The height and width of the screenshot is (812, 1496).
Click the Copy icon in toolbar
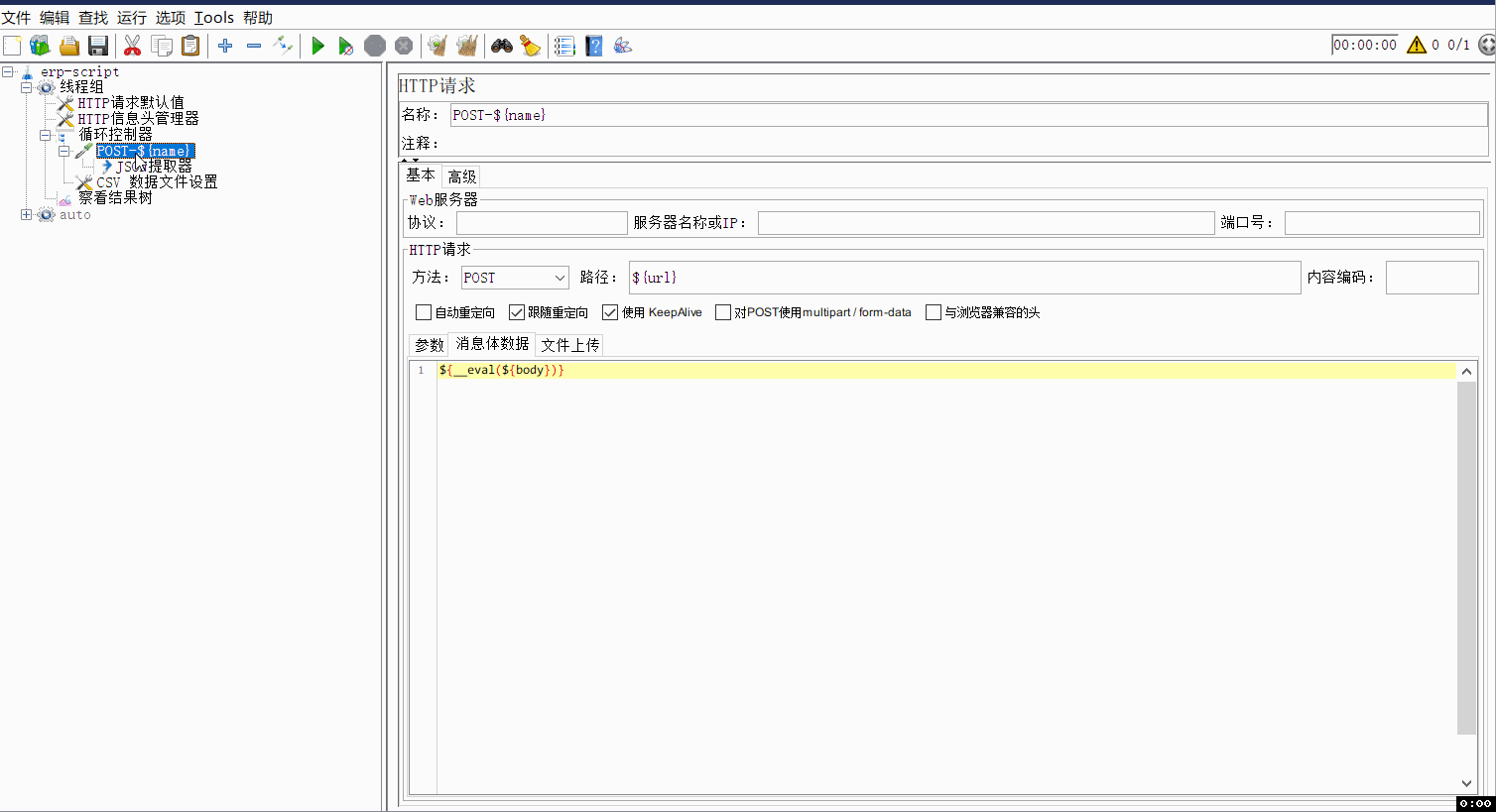tap(162, 46)
